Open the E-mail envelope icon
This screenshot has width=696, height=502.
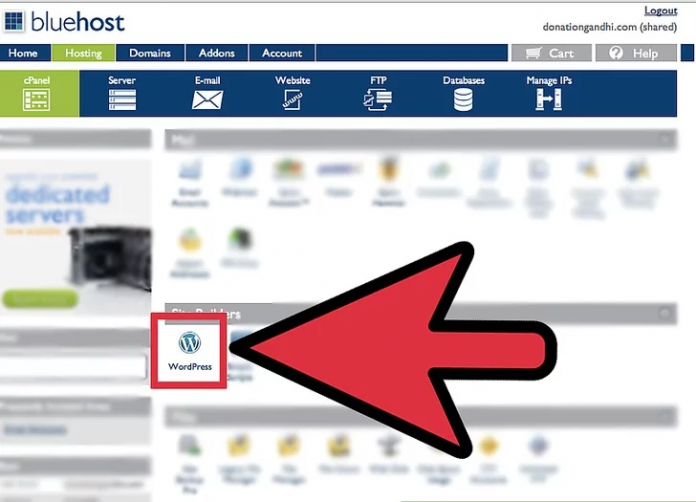coord(207,93)
